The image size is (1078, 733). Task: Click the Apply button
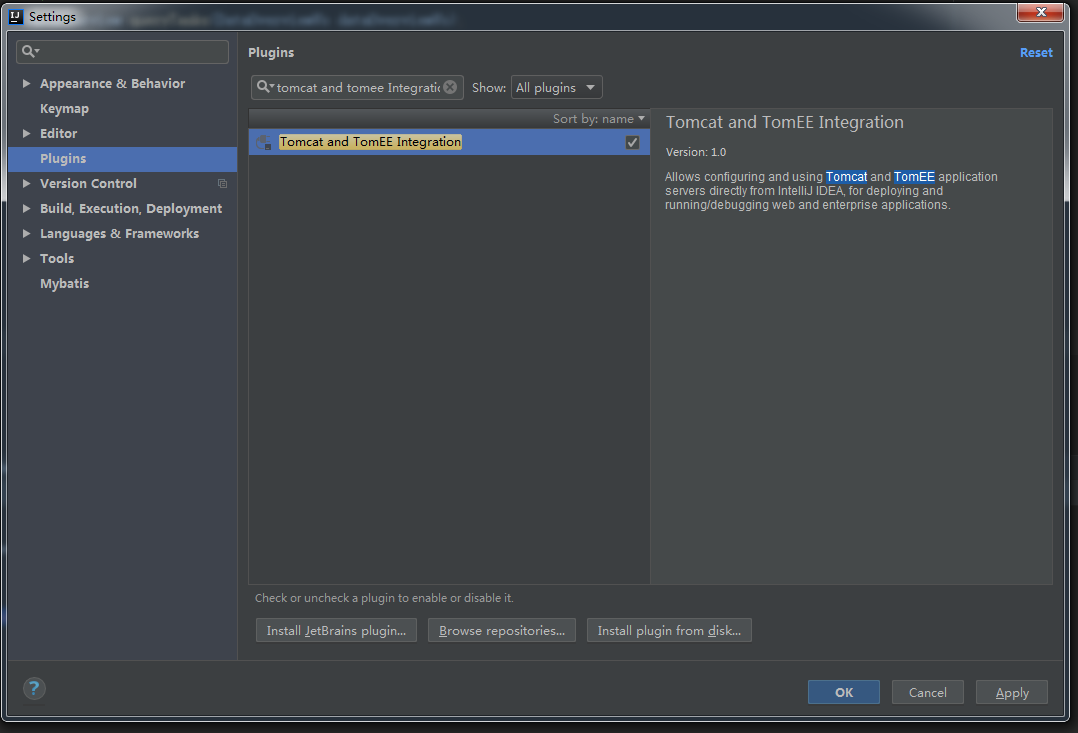tap(1012, 692)
